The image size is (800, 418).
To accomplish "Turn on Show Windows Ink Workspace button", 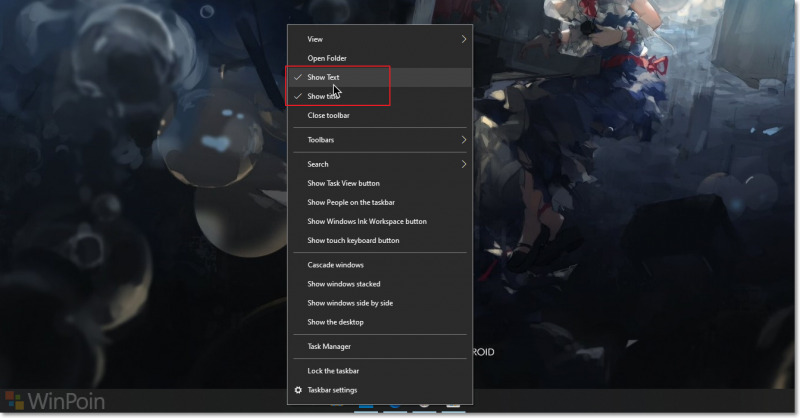I will click(x=380, y=222).
